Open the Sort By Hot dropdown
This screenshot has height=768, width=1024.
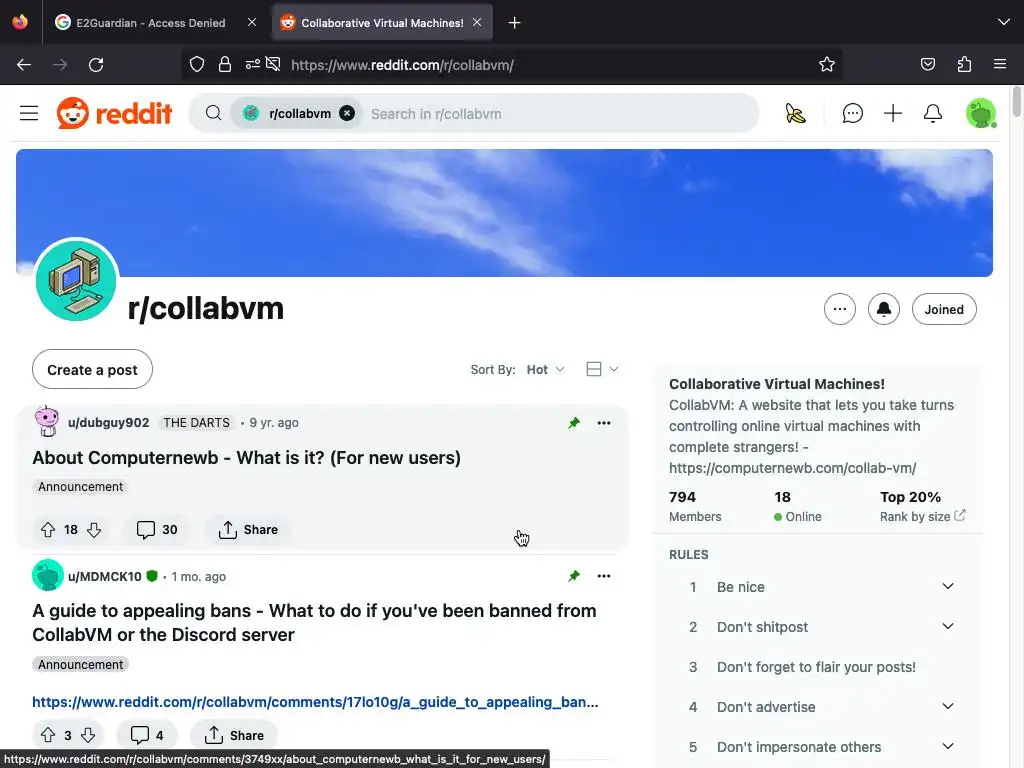(x=545, y=370)
